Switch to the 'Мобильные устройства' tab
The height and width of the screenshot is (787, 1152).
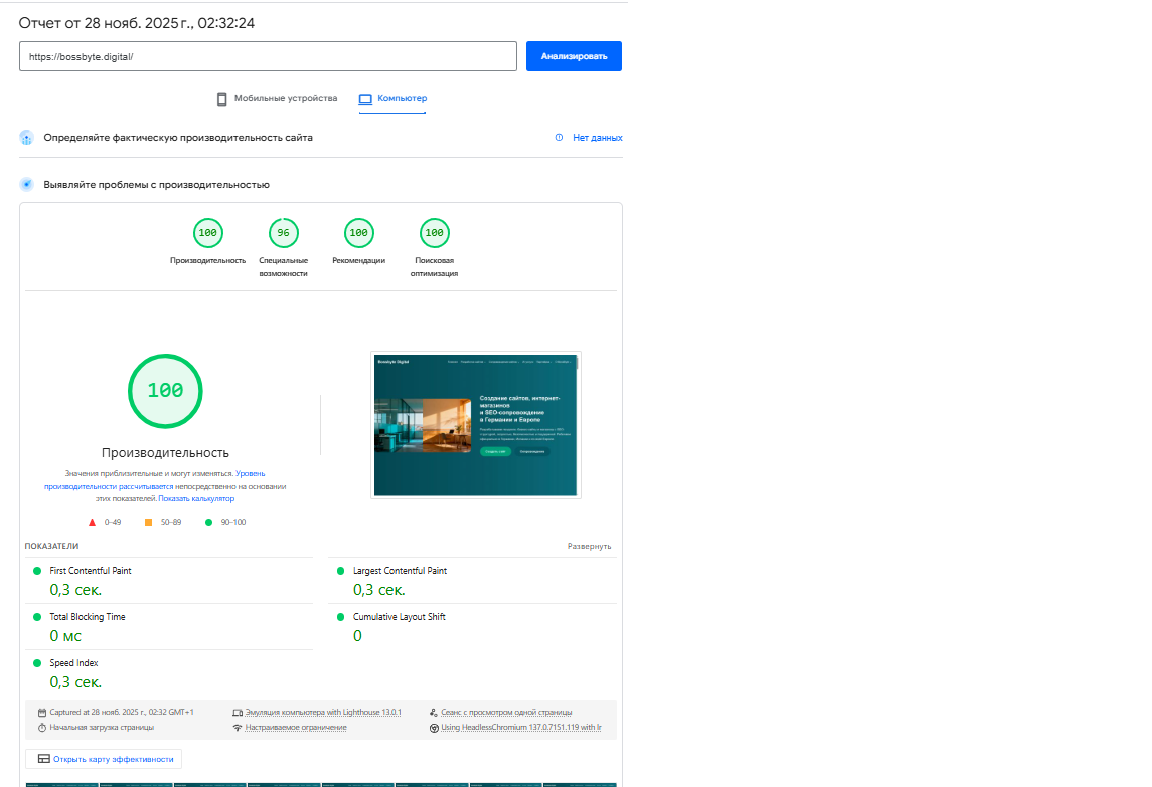point(277,99)
